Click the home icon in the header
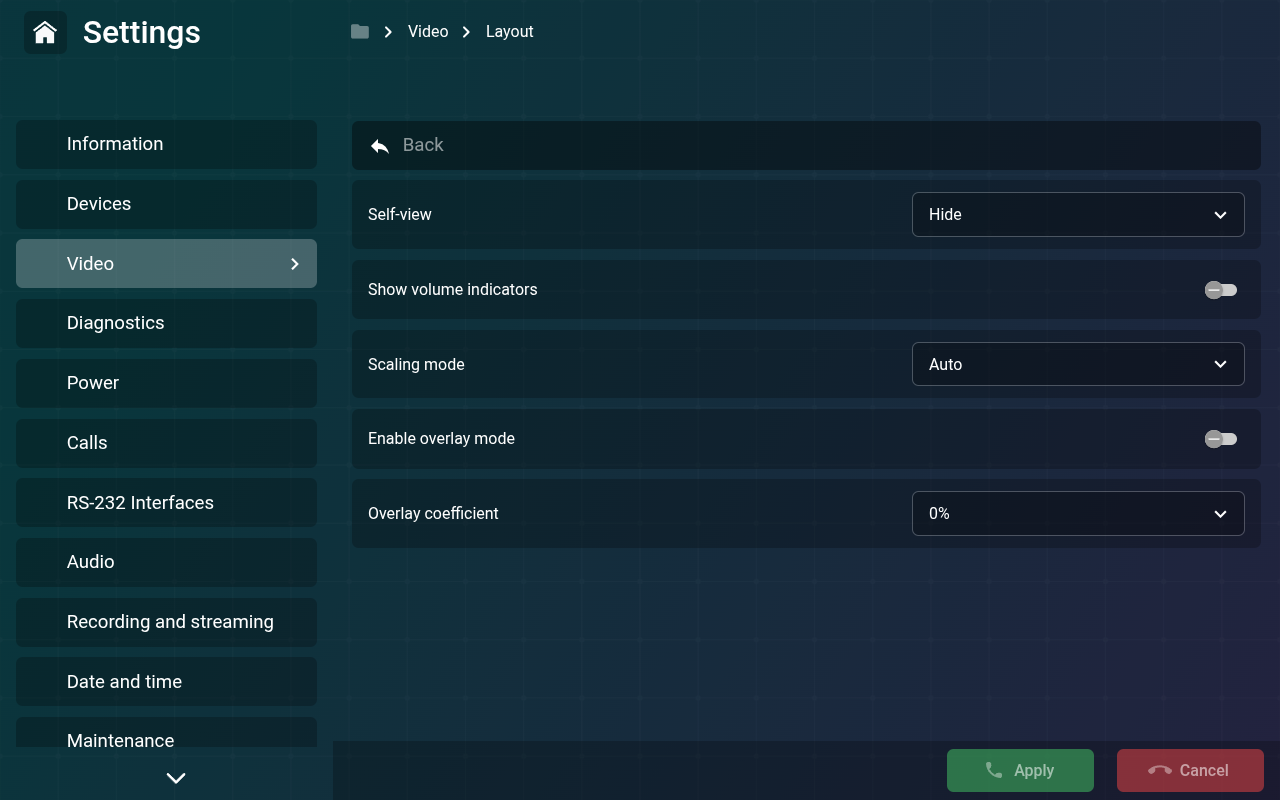The width and height of the screenshot is (1280, 800). (45, 32)
